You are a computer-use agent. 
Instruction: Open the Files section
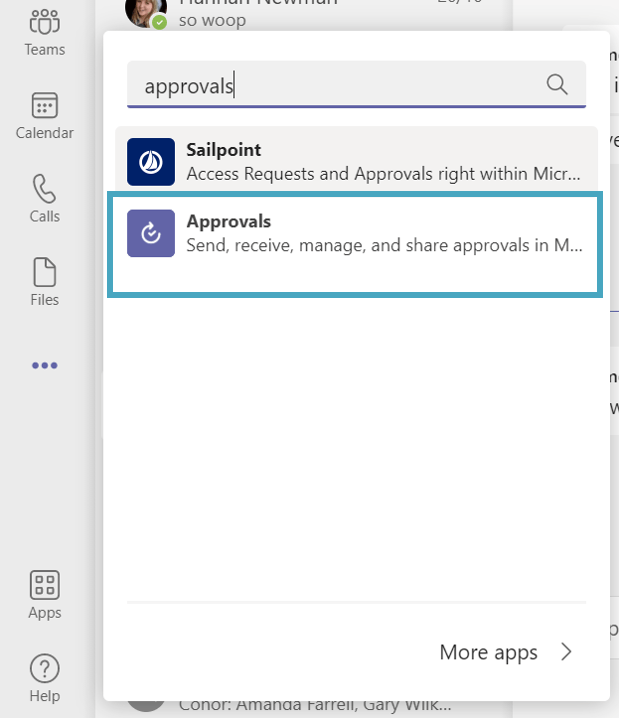pyautogui.click(x=44, y=282)
